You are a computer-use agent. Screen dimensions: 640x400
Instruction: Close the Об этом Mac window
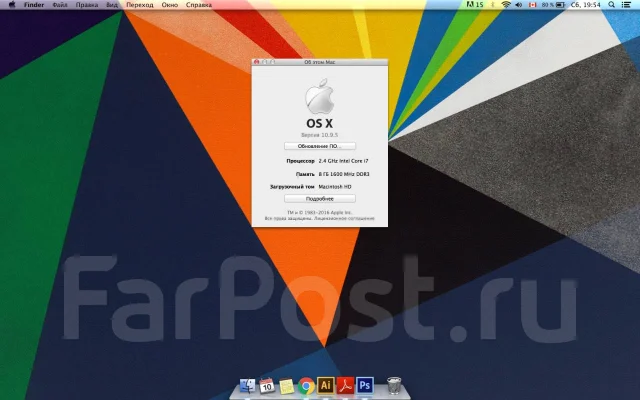pyautogui.click(x=256, y=62)
